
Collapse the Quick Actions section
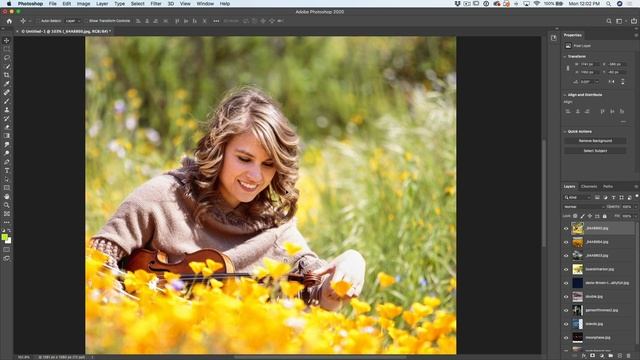pos(565,131)
